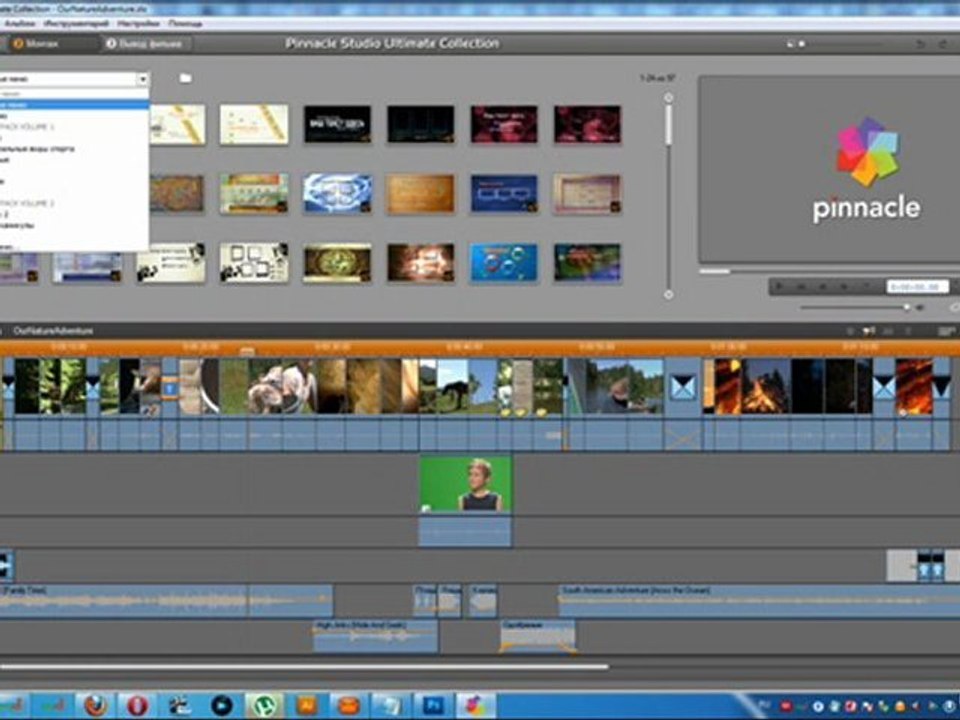Viewport: 960px width, 720px height.
Task: Click the preview scrubber progress bar
Action: [830, 271]
